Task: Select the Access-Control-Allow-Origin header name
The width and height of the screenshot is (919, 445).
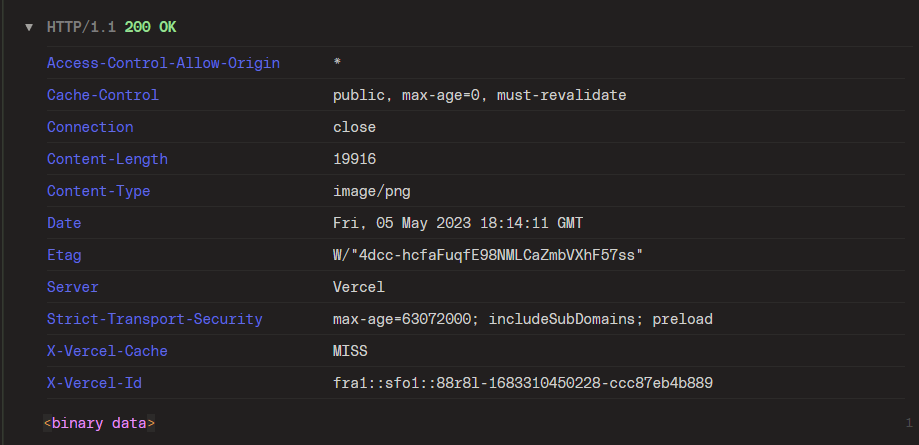Action: [164, 63]
